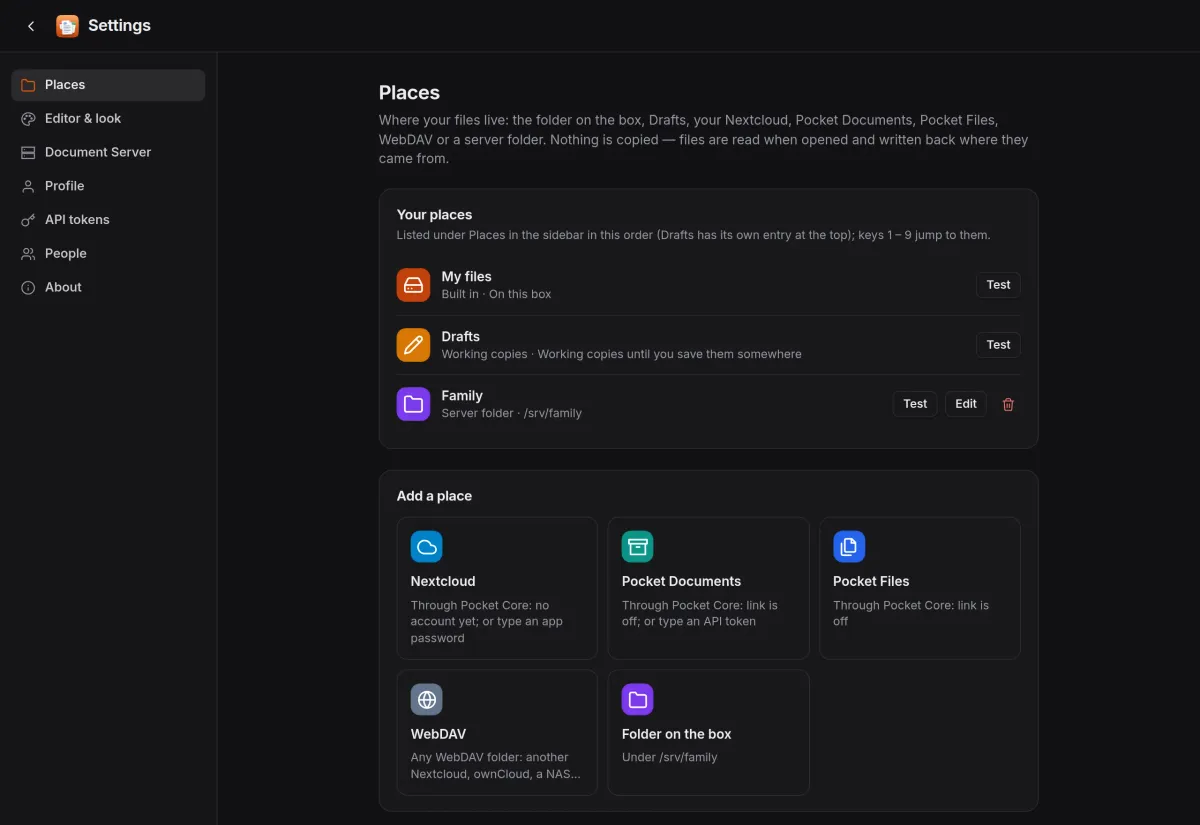Click the Folder on the box icon
The image size is (1200, 825).
click(638, 700)
